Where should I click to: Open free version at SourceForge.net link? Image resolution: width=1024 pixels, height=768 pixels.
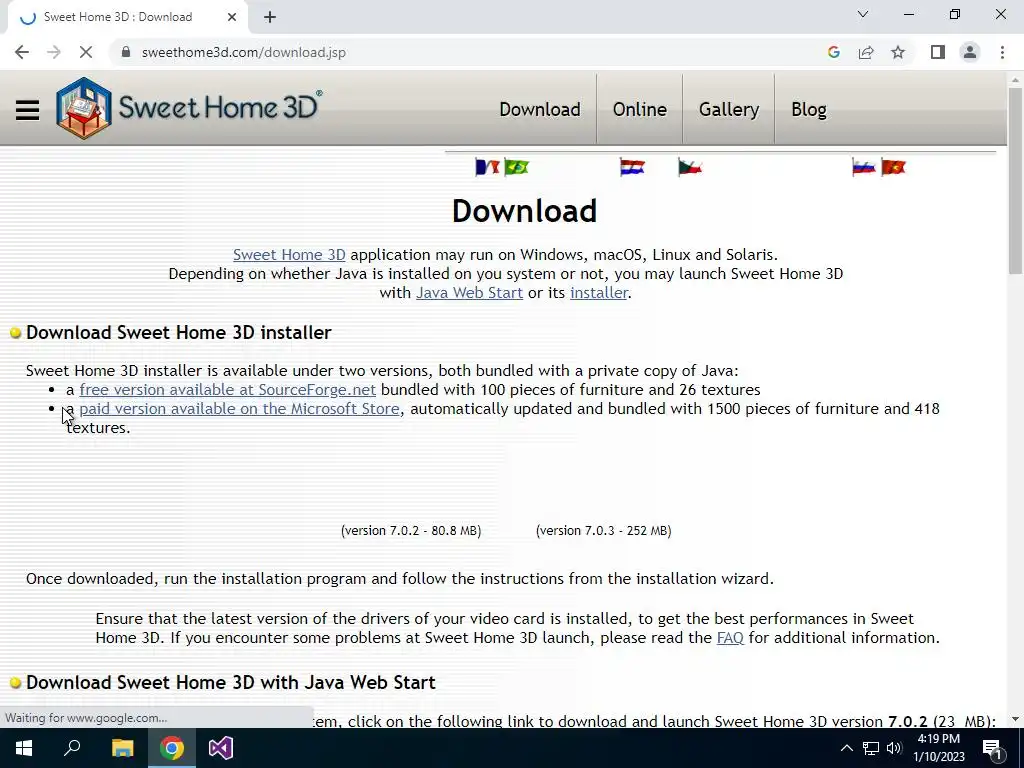point(227,390)
